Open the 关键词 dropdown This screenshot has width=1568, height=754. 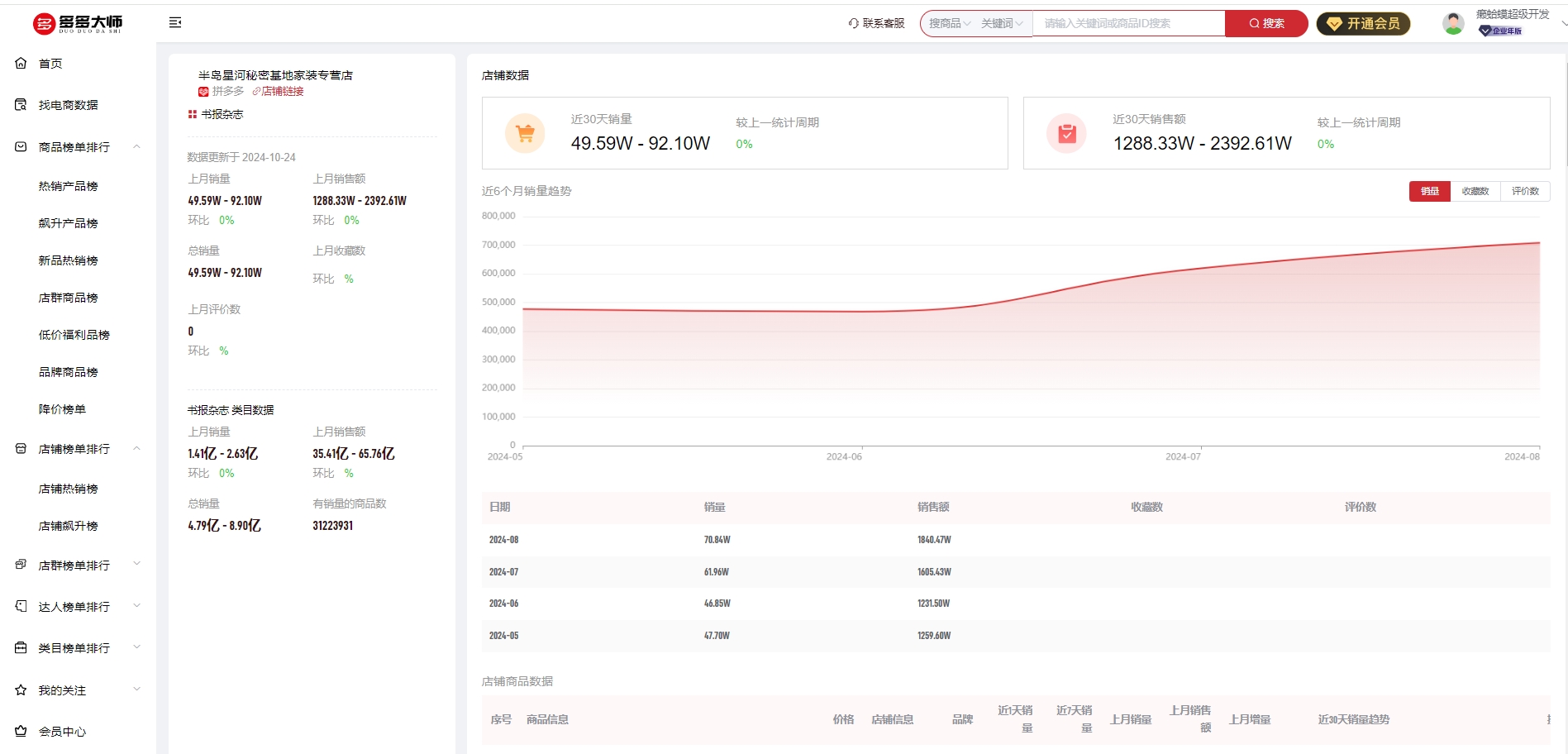click(x=1001, y=23)
